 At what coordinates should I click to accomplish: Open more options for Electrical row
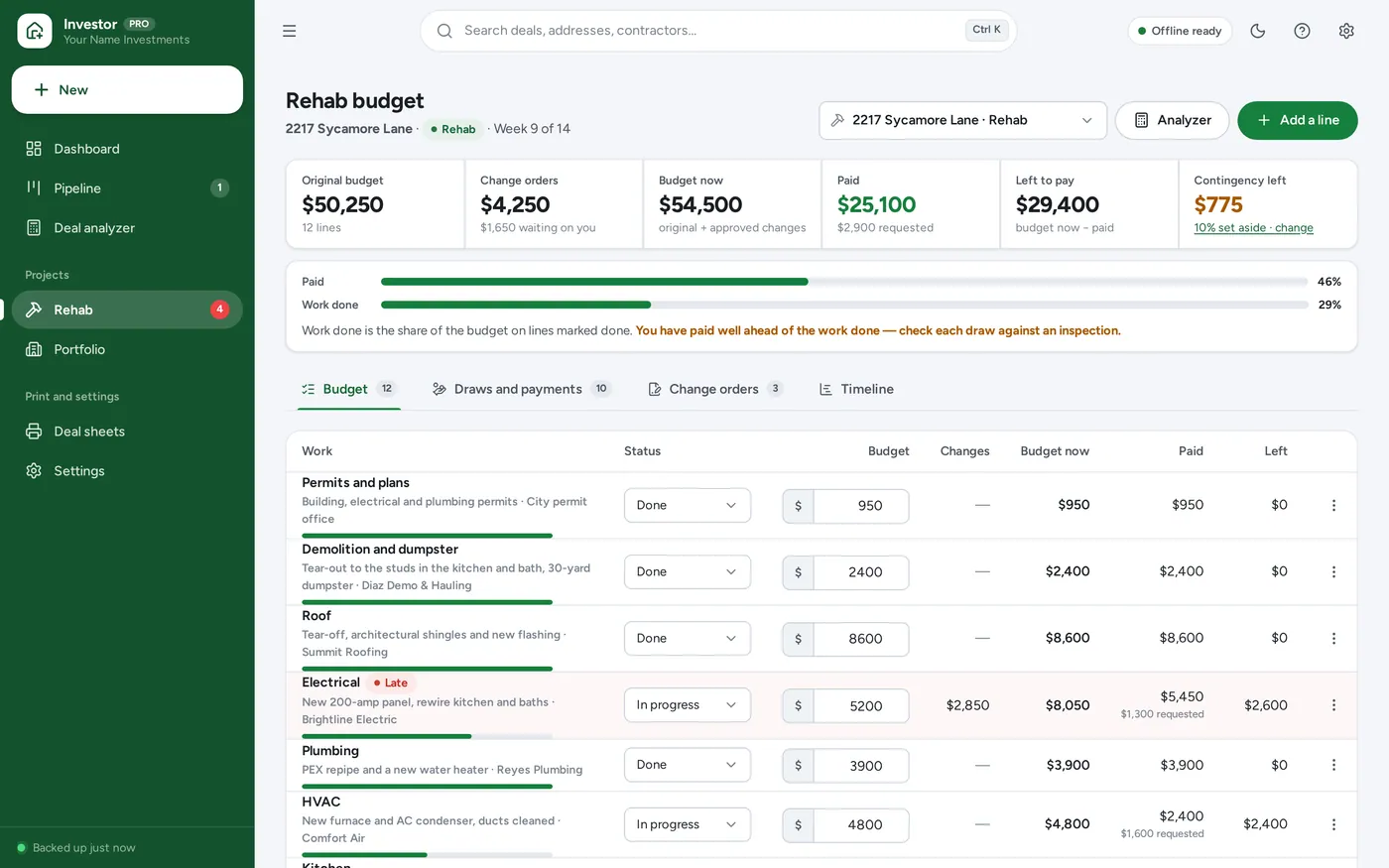1333,705
